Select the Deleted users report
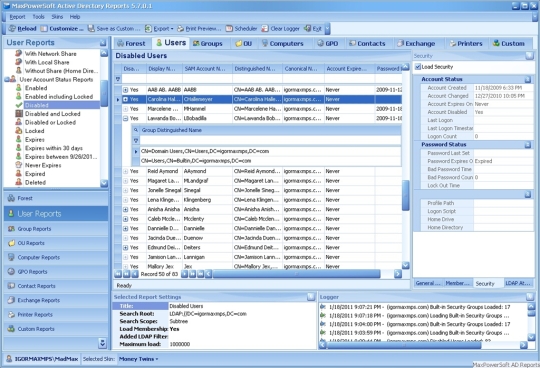Image resolution: width=540 pixels, height=368 pixels. (x=35, y=182)
